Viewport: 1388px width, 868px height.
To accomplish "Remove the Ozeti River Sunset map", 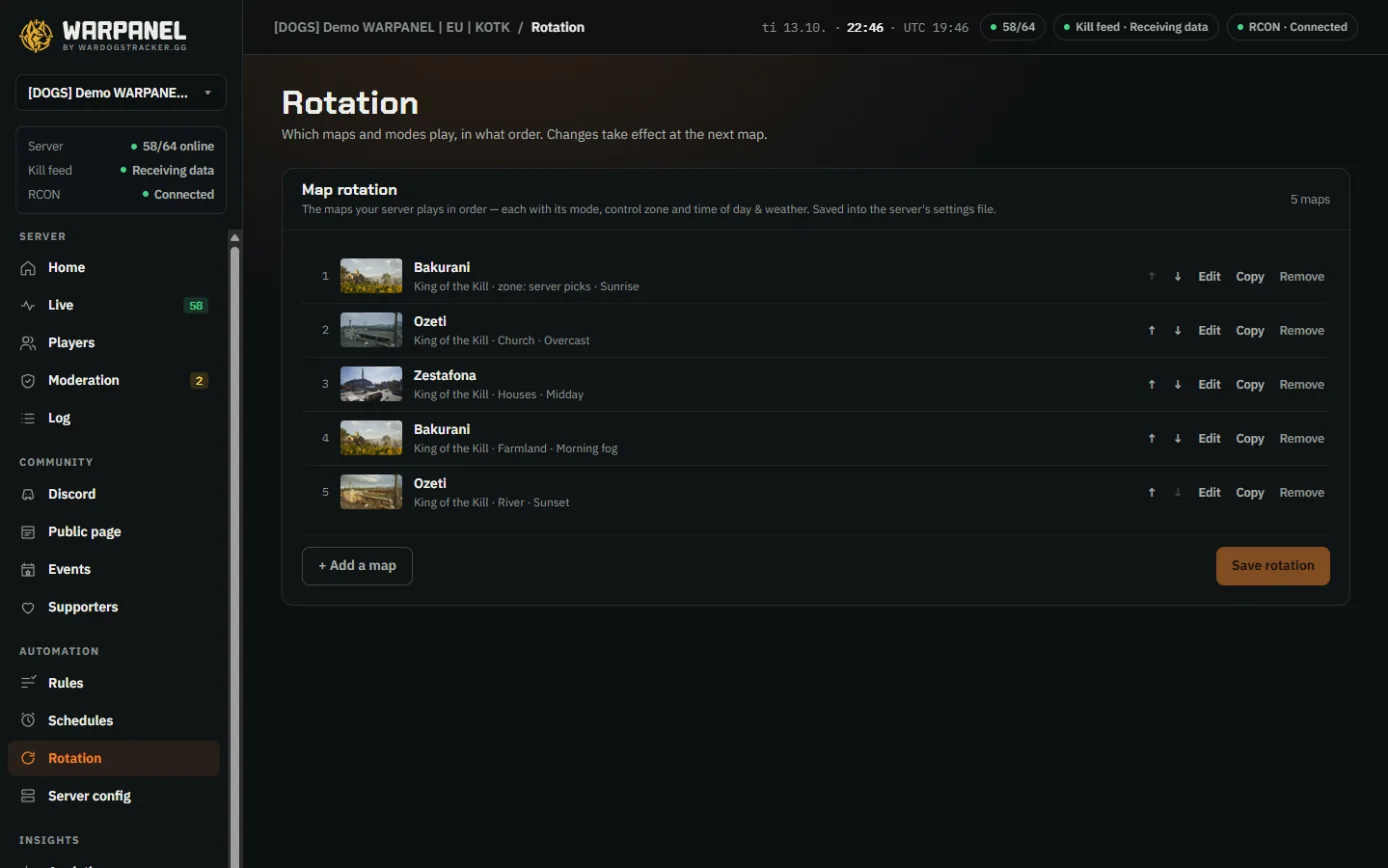I will coord(1302,493).
